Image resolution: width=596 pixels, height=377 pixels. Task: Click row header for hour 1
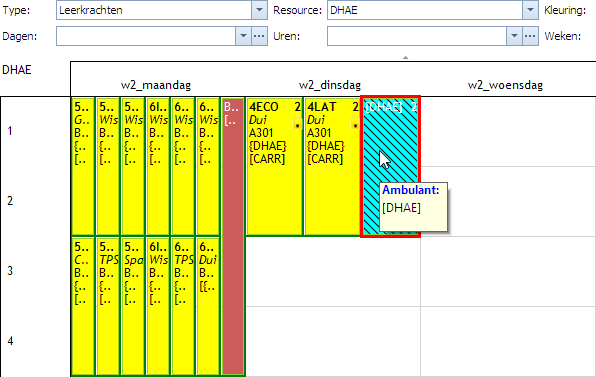click(10, 131)
